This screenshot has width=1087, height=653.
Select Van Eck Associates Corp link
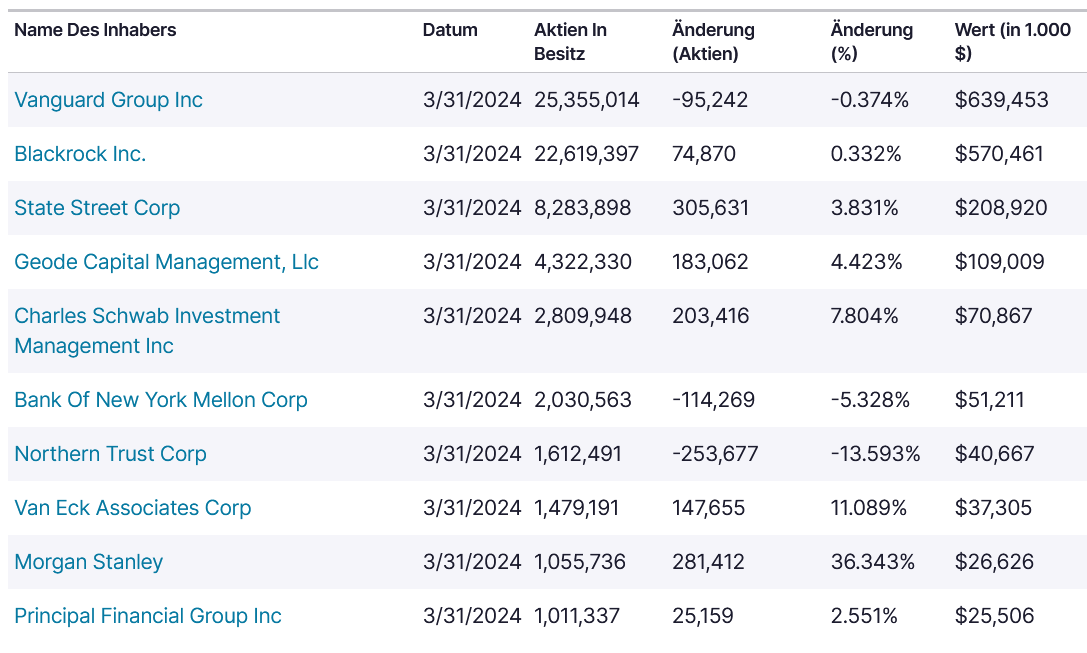click(x=132, y=508)
